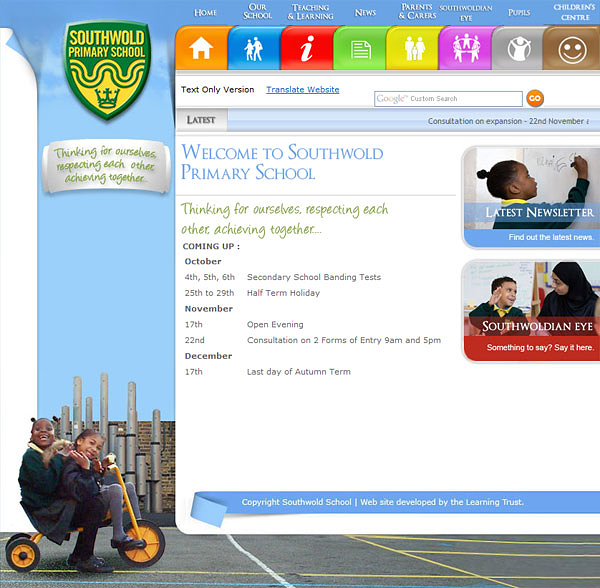
Task: Click the orange GO search button
Action: point(535,98)
